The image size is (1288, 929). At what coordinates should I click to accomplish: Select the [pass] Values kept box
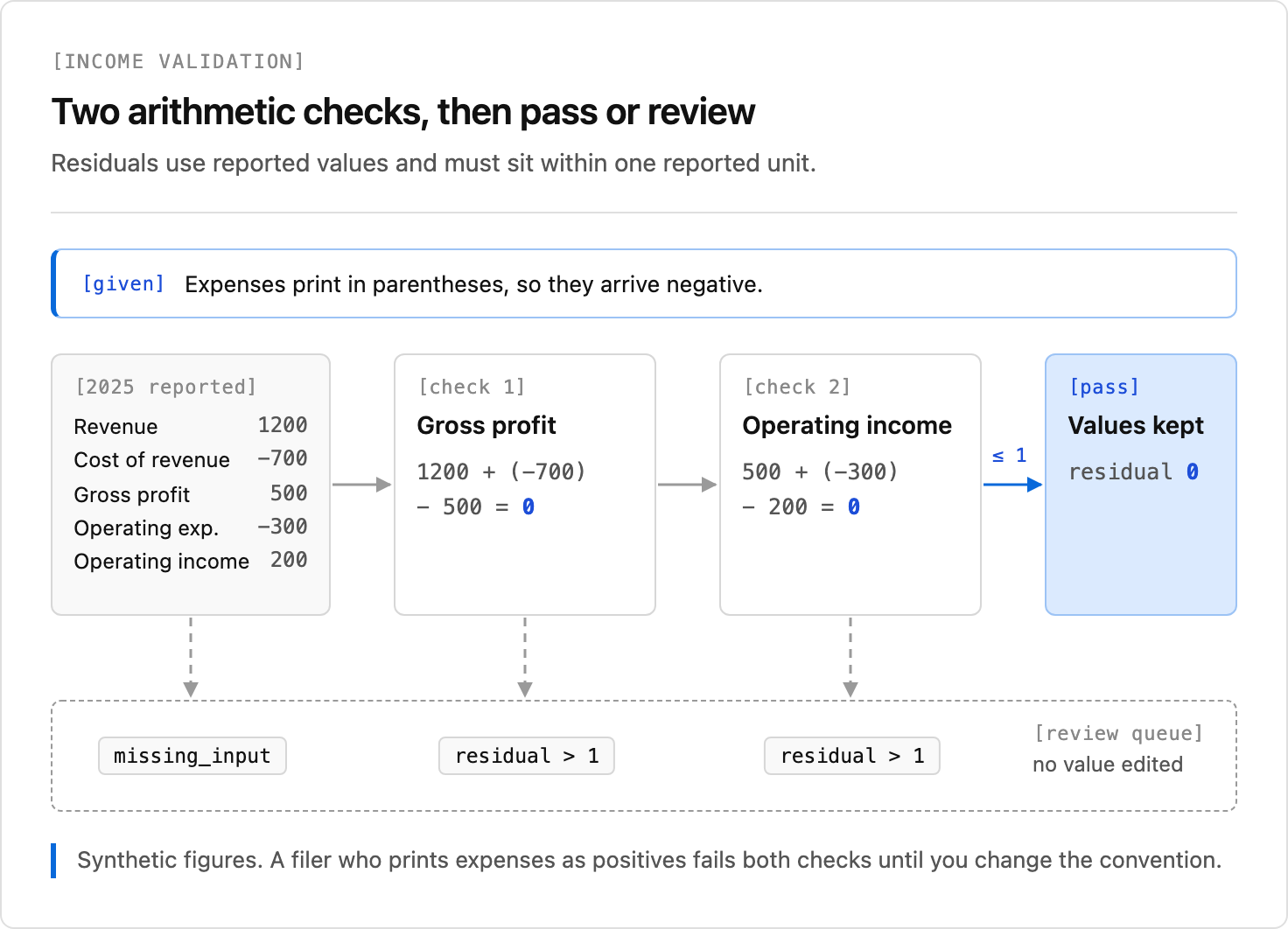click(x=1141, y=485)
